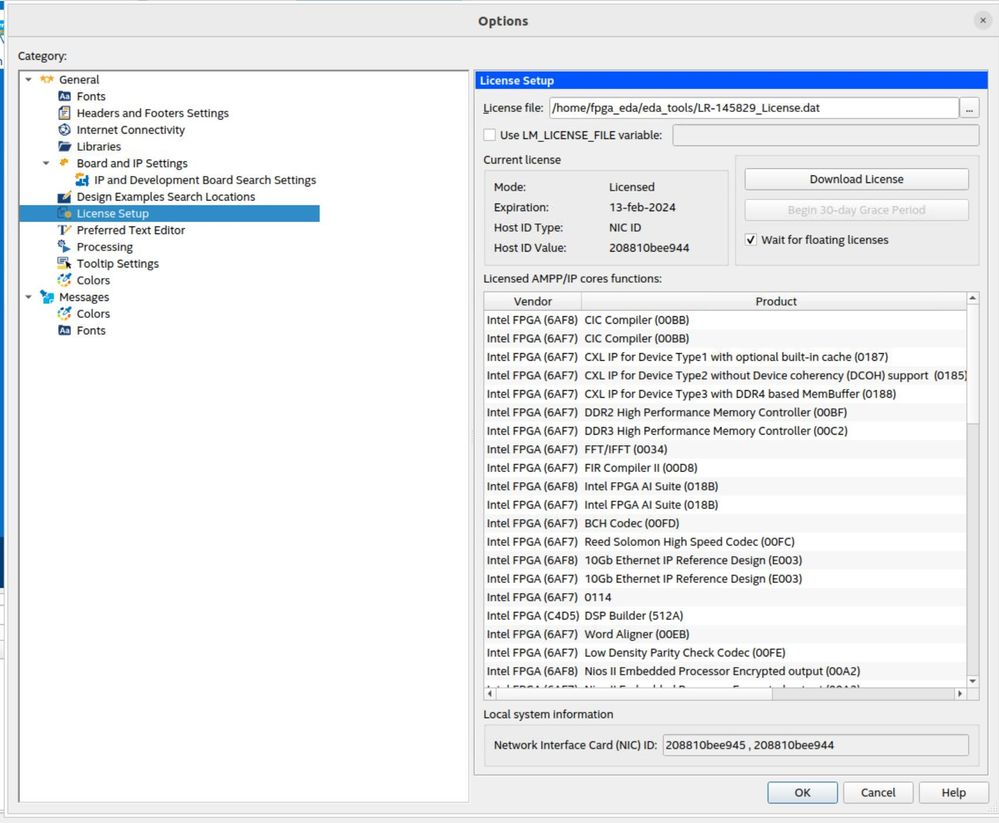The image size is (999, 823).
Task: Click the Messages category icon
Action: (47, 297)
